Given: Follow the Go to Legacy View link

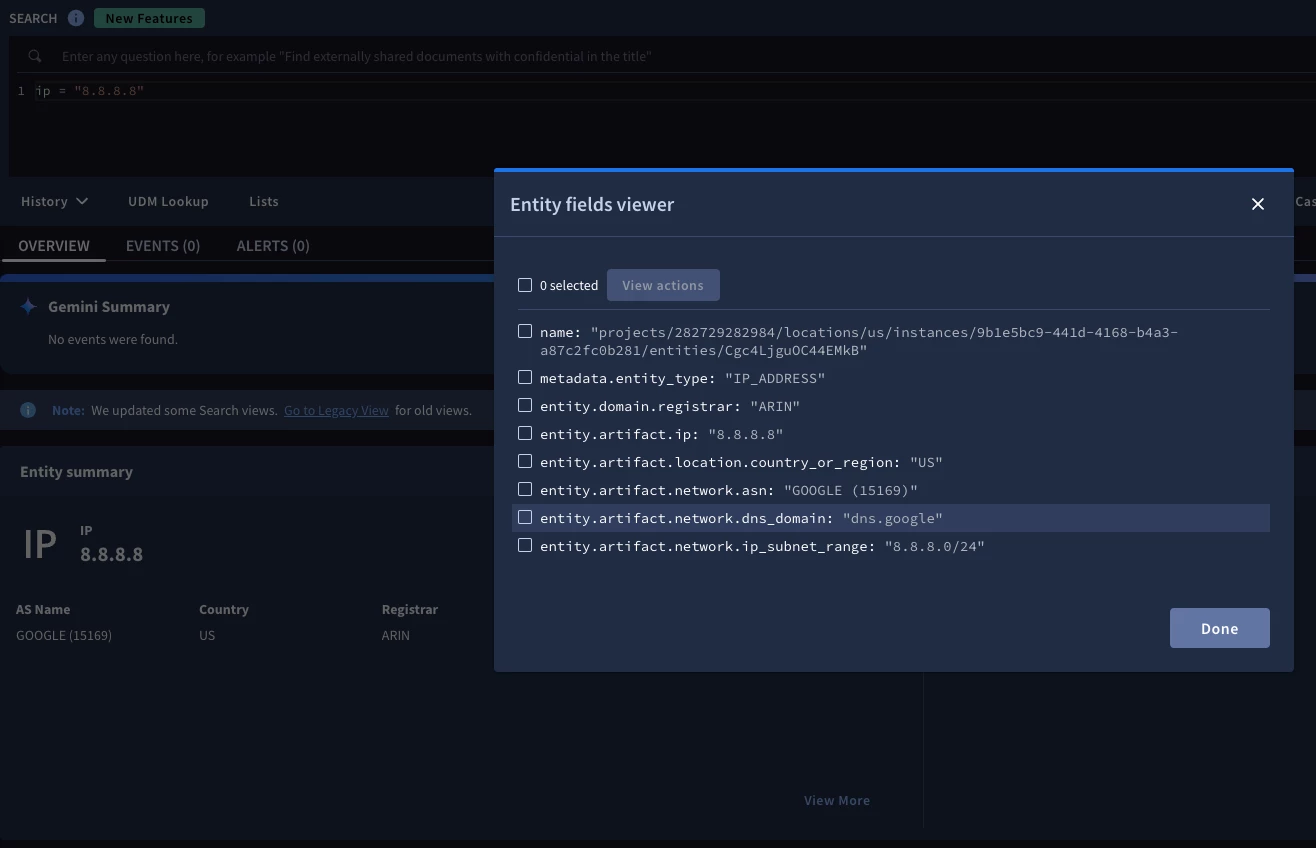Looking at the screenshot, I should (x=336, y=410).
